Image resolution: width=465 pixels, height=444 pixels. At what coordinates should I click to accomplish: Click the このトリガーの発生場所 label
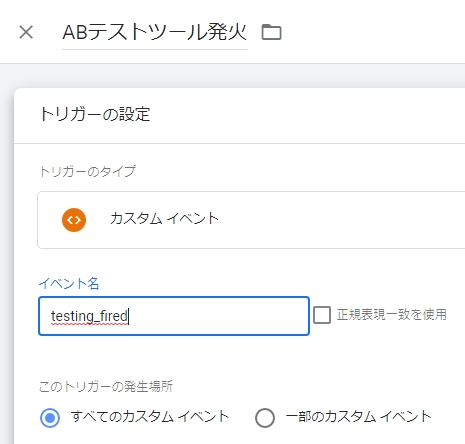click(x=106, y=387)
